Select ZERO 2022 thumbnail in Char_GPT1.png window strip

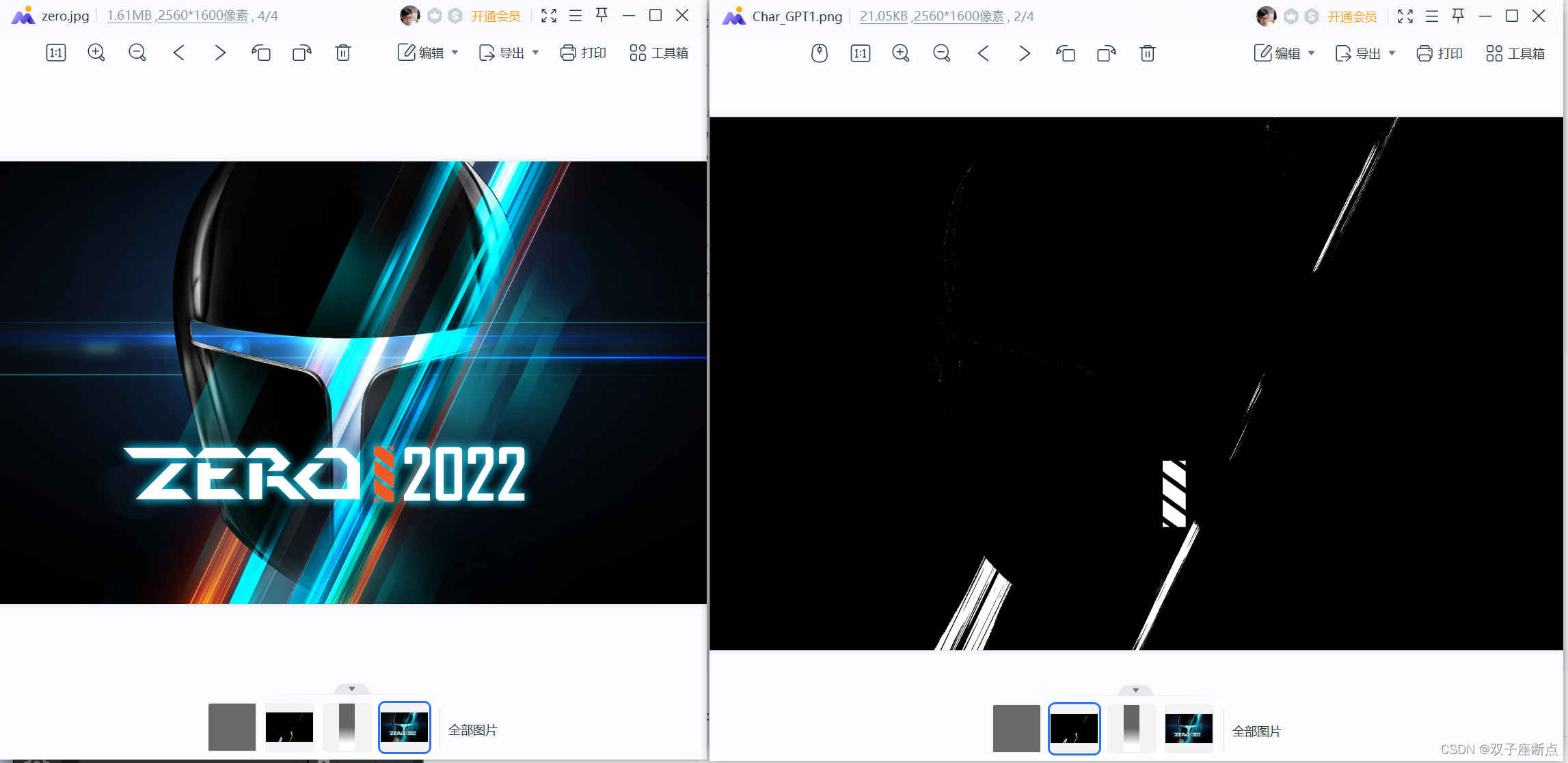click(1189, 728)
